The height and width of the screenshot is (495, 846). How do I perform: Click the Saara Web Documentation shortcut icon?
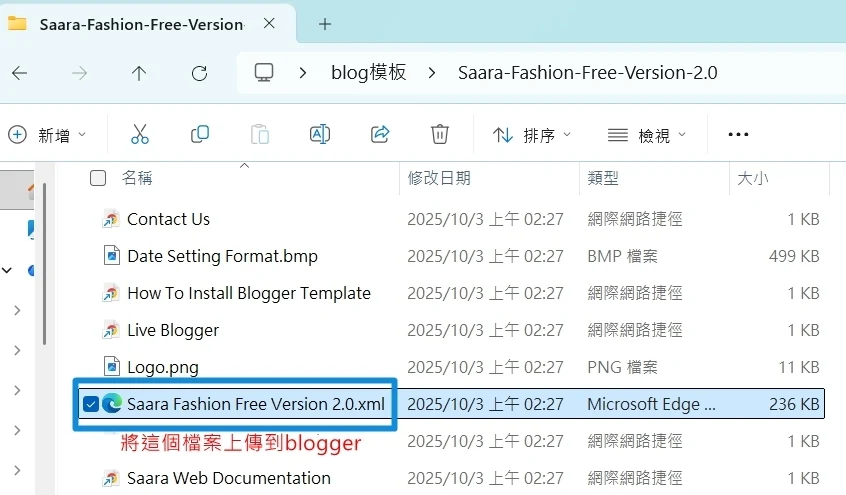[x=111, y=478]
